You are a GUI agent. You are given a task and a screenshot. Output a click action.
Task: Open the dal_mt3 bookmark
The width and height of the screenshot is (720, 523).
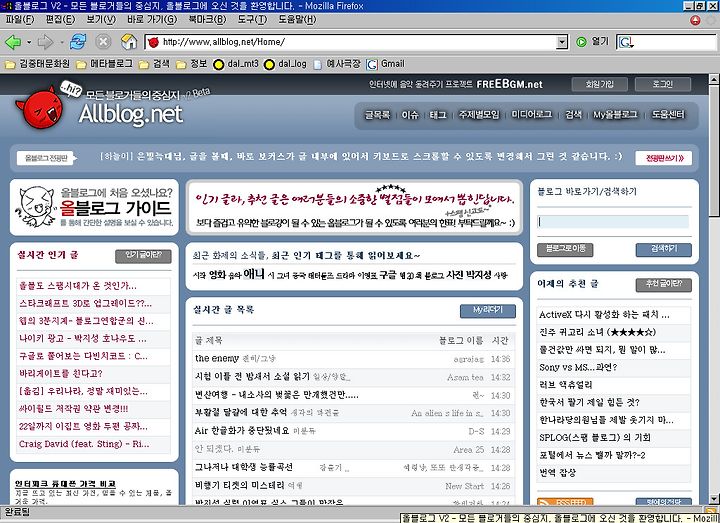point(236,64)
